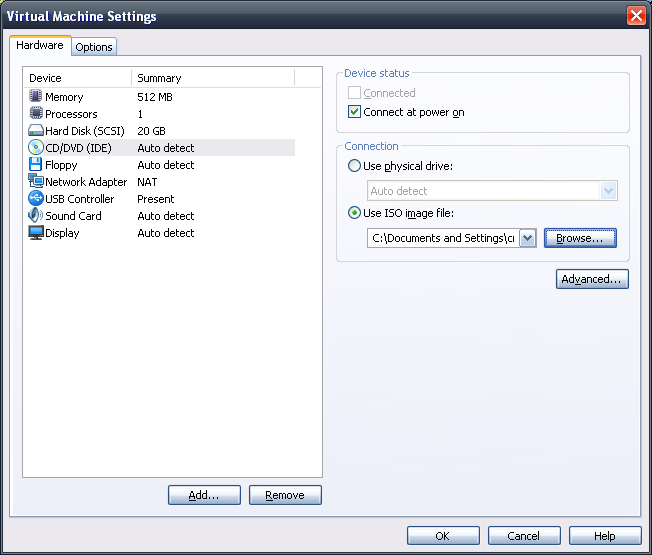Select the Hardware tab
The width and height of the screenshot is (652, 555).
coord(40,45)
